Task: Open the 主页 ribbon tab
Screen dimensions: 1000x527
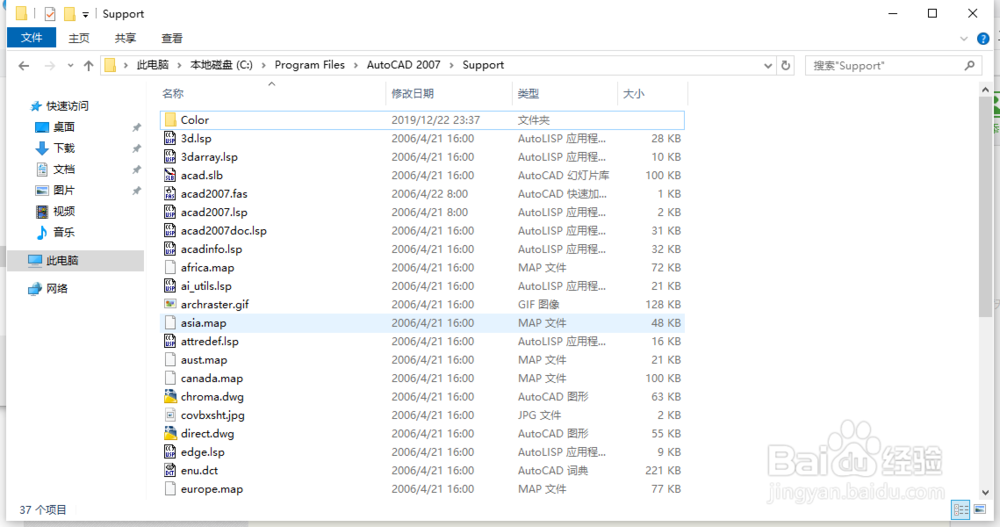Action: (79, 38)
